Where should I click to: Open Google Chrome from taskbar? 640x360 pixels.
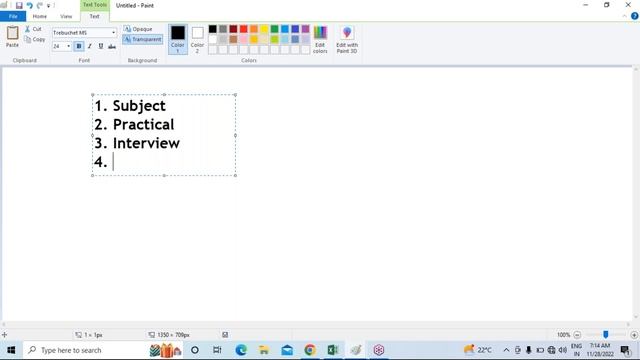310,350
